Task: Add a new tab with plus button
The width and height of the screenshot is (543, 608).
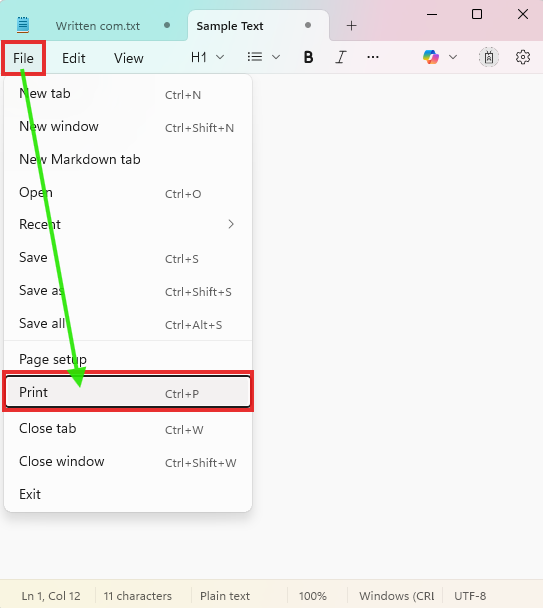Action: [x=351, y=26]
